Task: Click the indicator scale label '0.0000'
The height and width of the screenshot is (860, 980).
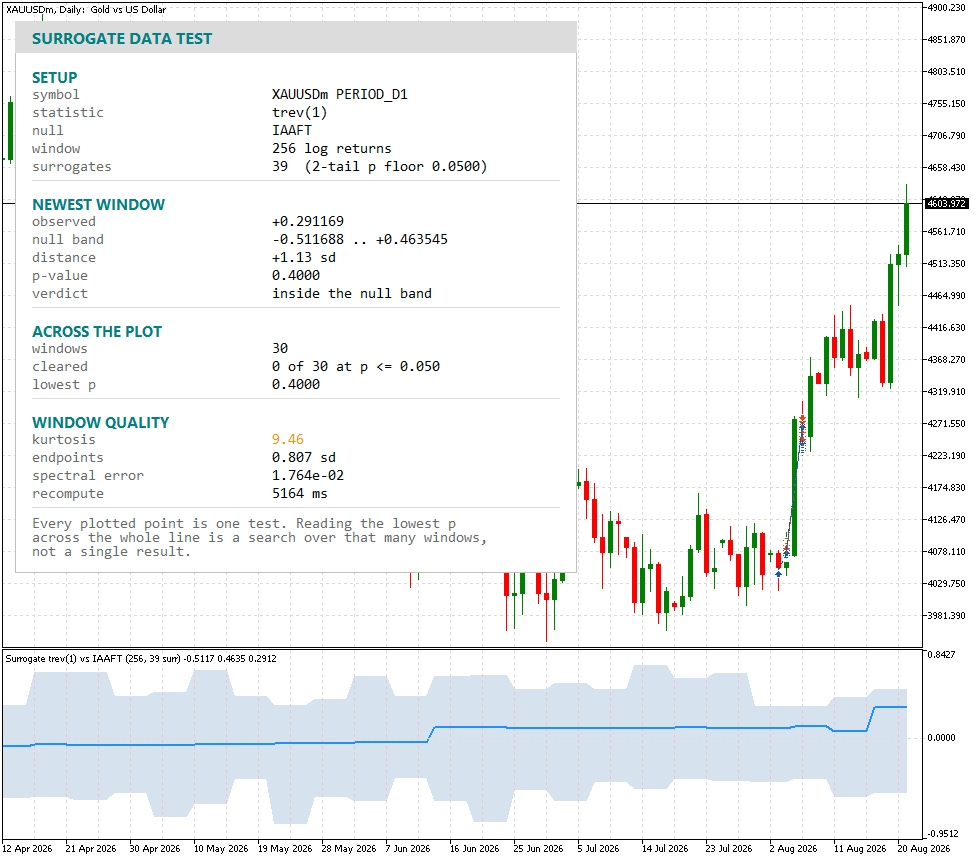Action: (941, 738)
